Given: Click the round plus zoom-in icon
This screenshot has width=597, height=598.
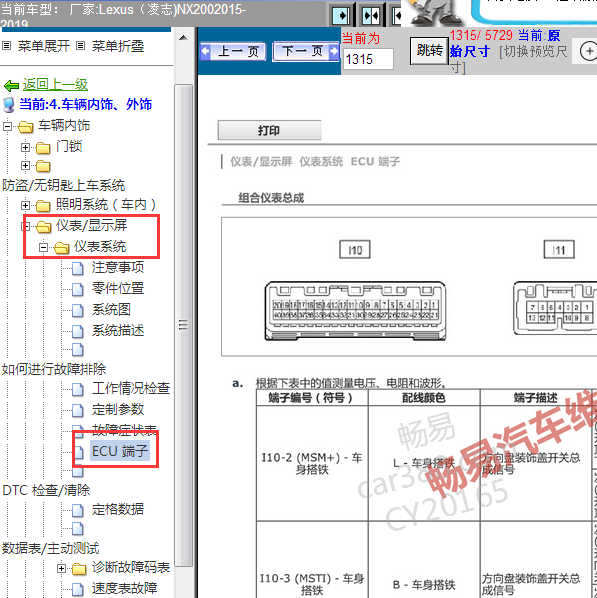Looking at the screenshot, I should [x=589, y=51].
